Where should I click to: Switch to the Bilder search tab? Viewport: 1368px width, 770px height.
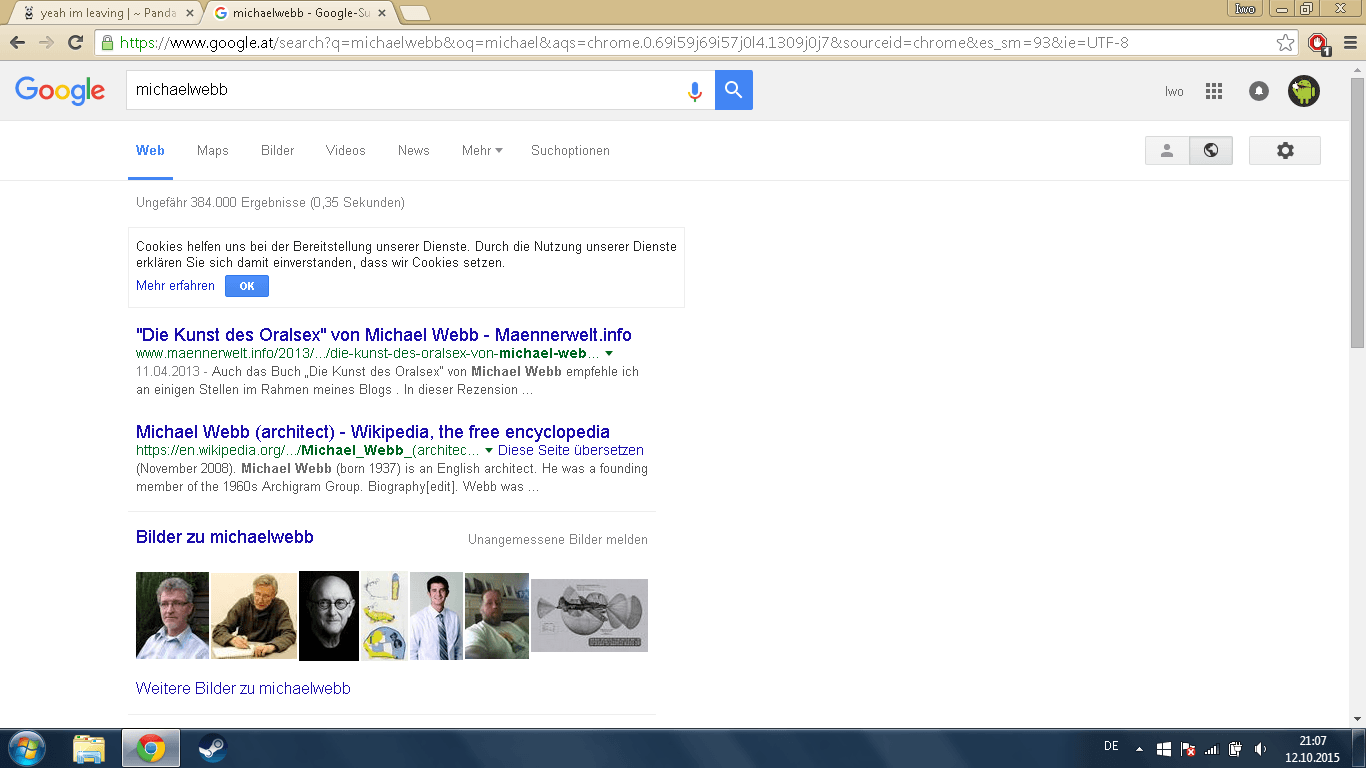click(x=277, y=151)
